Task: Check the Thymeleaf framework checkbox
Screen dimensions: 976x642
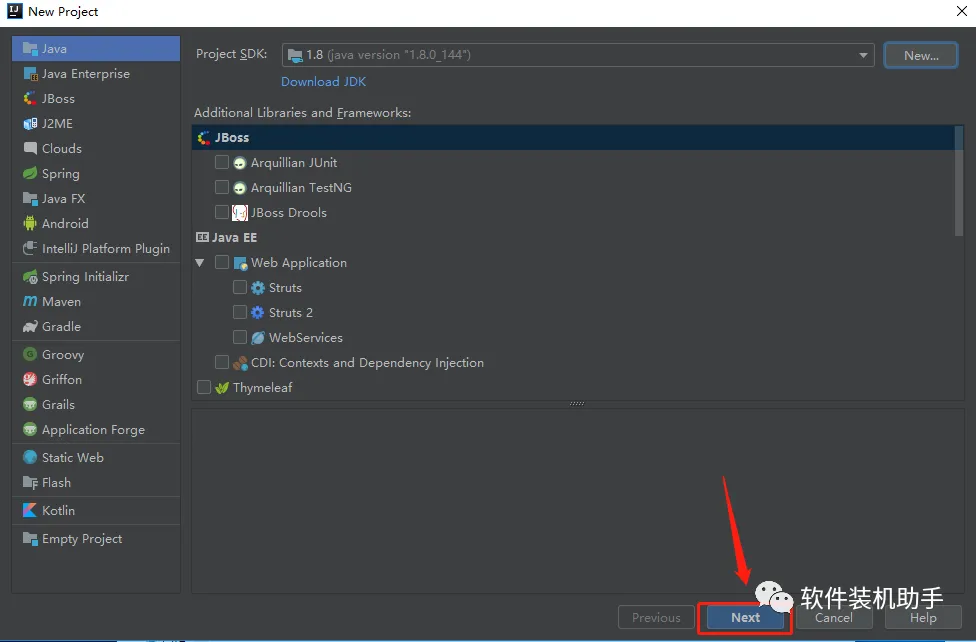Action: click(x=204, y=387)
